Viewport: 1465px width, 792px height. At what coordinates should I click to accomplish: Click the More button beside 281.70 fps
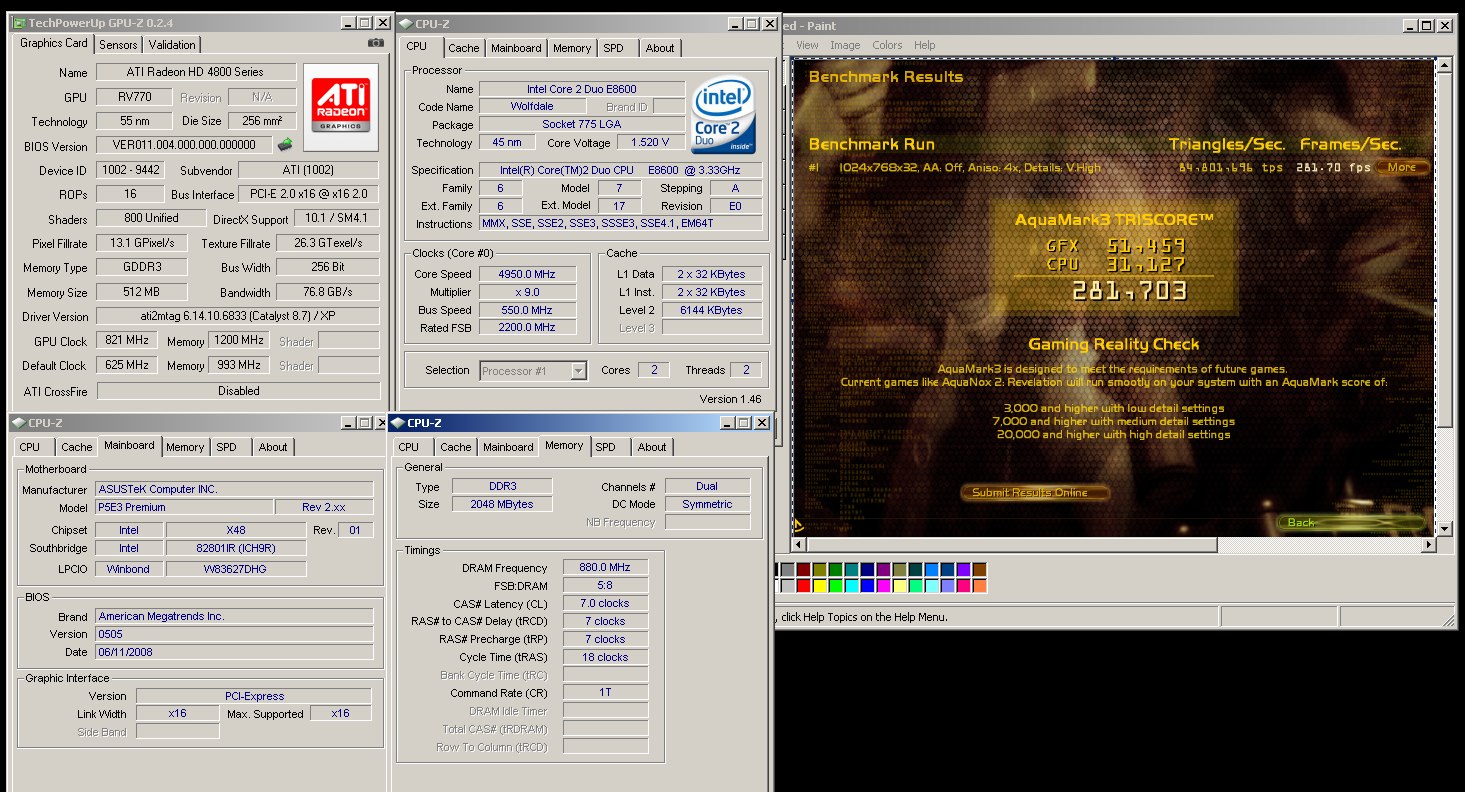tap(1401, 167)
